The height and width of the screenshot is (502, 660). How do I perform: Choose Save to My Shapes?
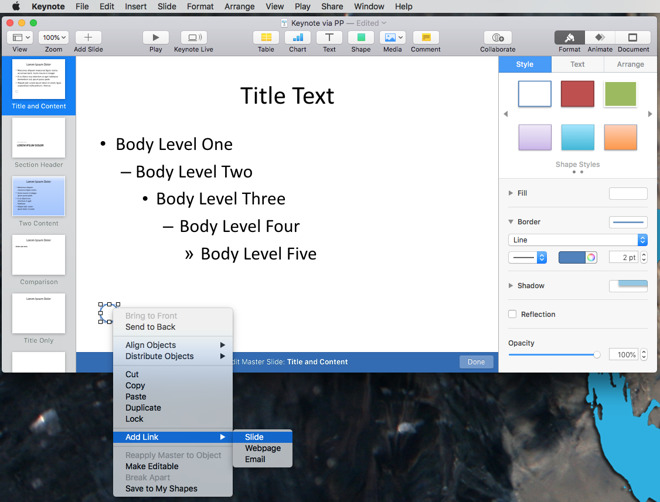173,488
